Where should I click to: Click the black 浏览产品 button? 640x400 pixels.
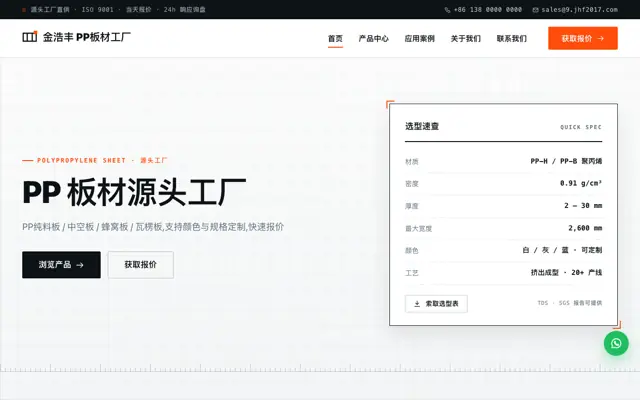tap(61, 265)
